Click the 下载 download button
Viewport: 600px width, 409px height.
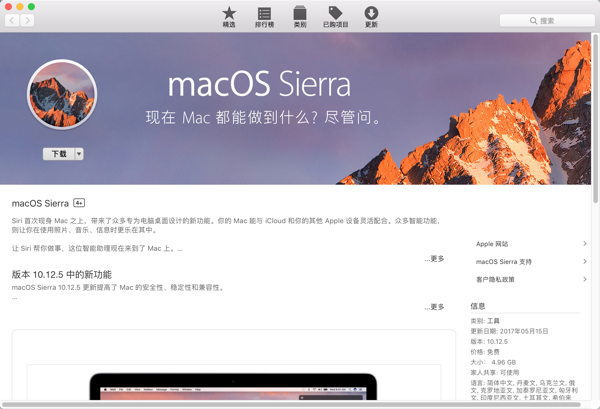click(x=59, y=154)
